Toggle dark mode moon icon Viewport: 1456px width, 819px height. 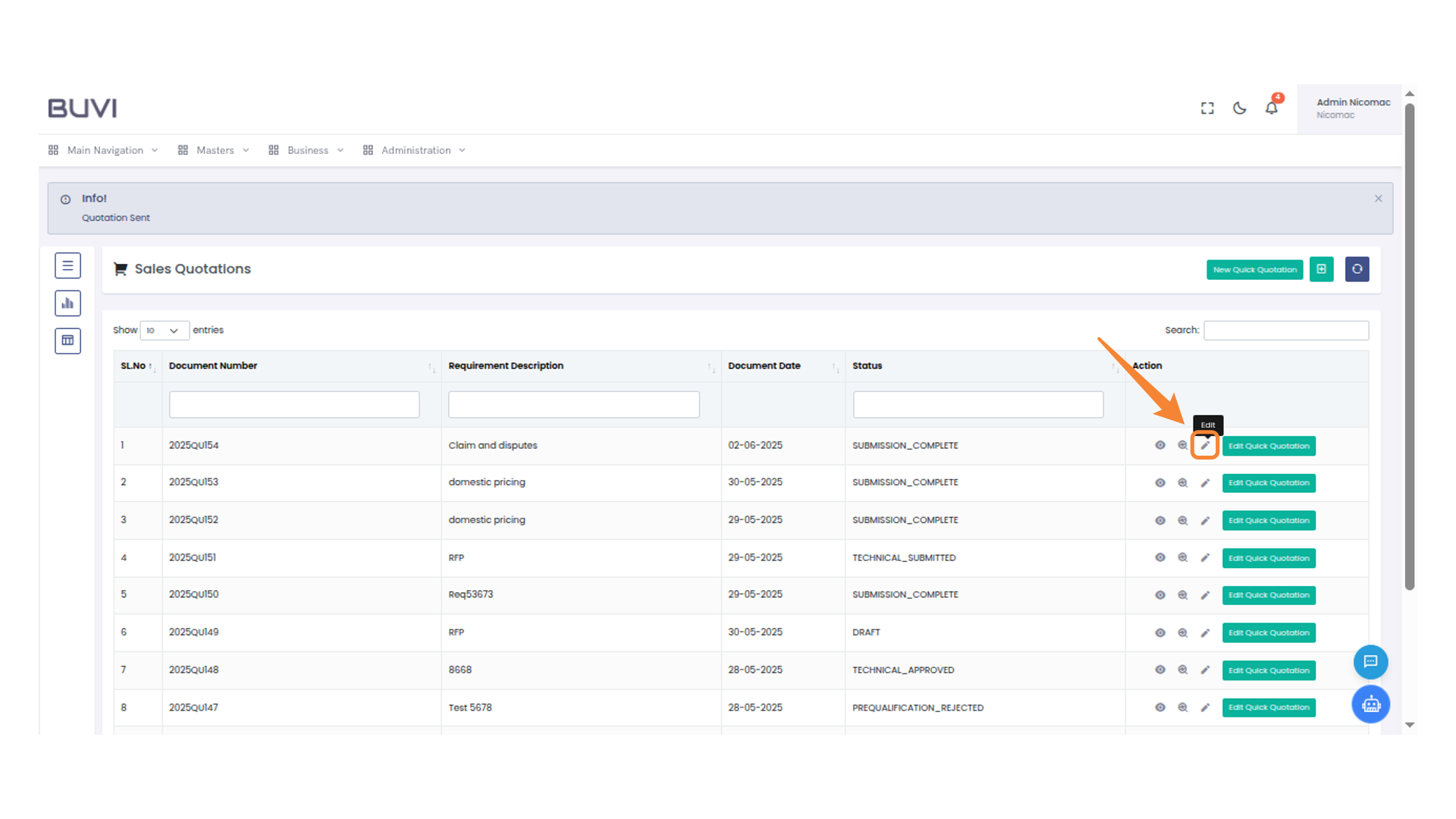(1239, 108)
